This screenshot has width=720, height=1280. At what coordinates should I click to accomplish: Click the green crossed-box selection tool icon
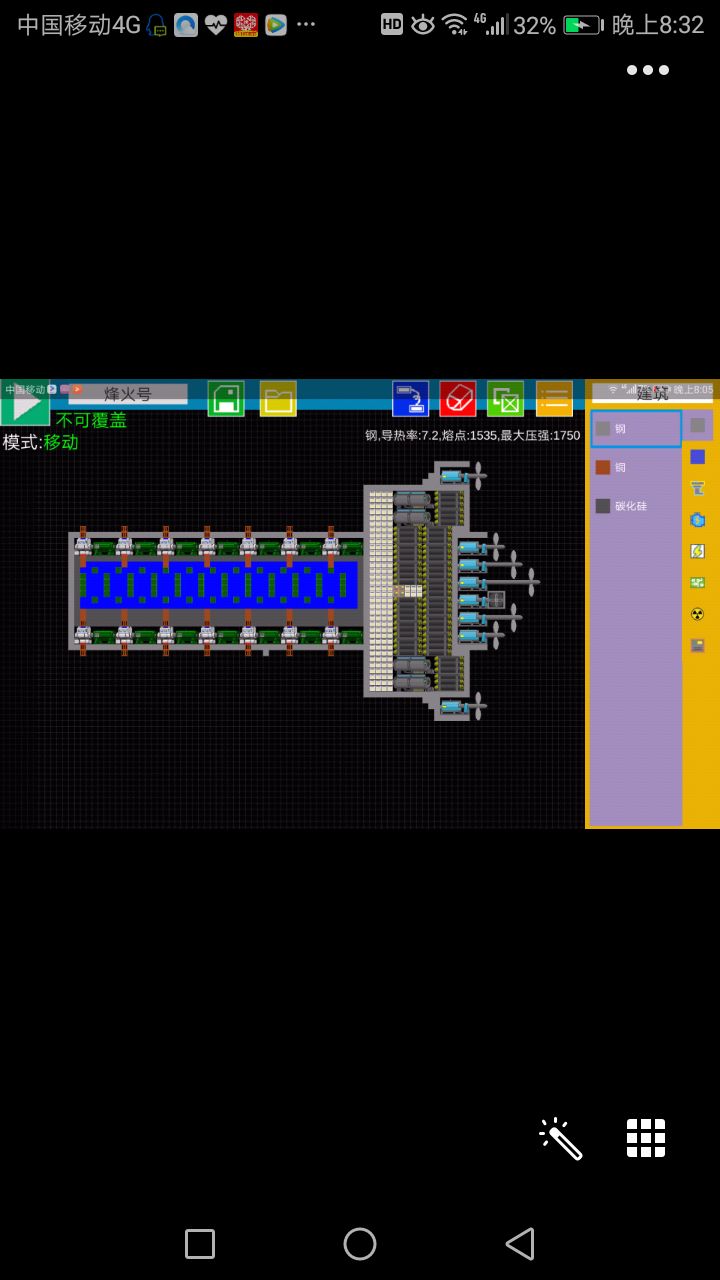coord(506,399)
